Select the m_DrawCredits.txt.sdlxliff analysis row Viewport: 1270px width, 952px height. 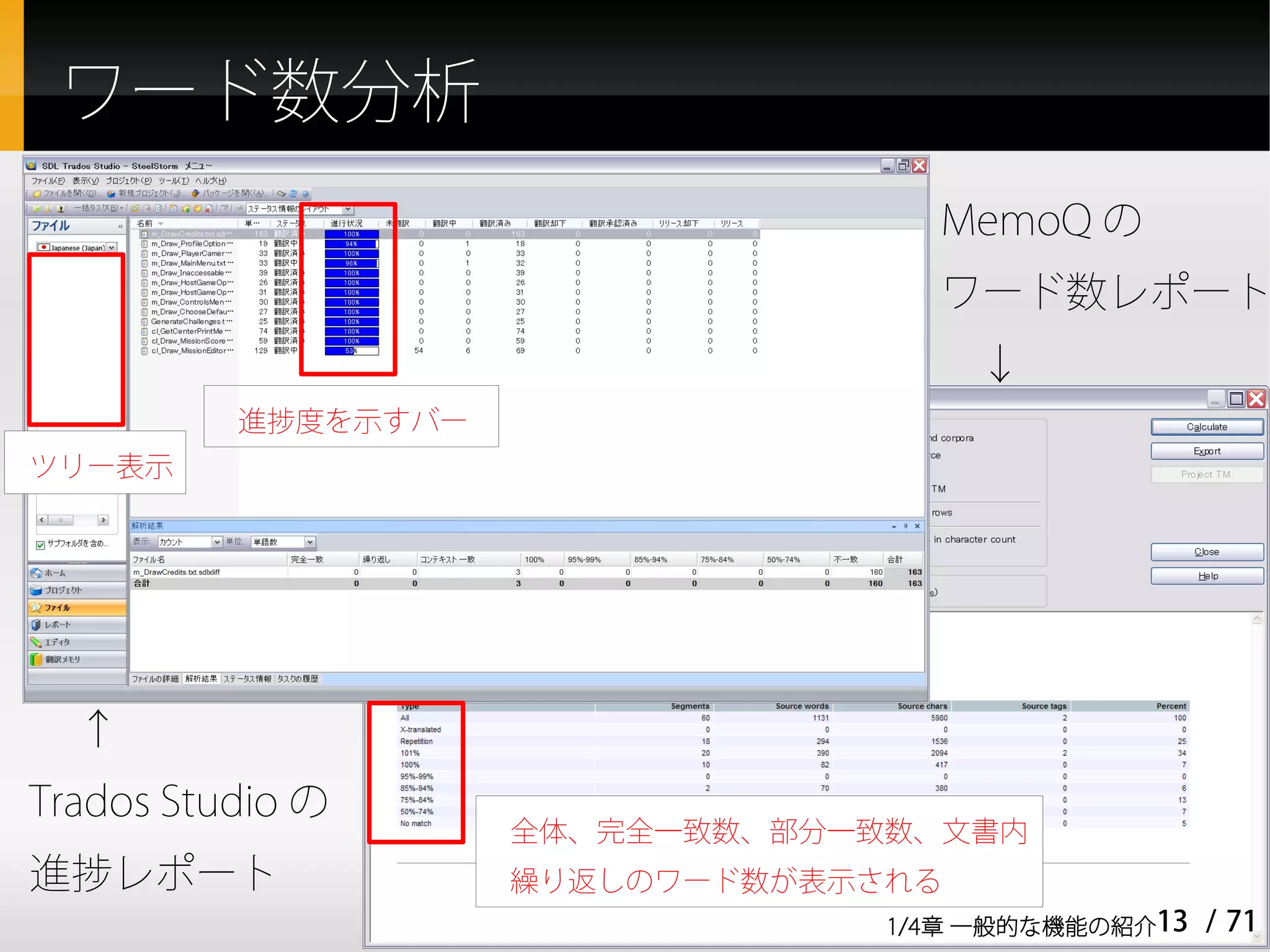tap(526, 572)
